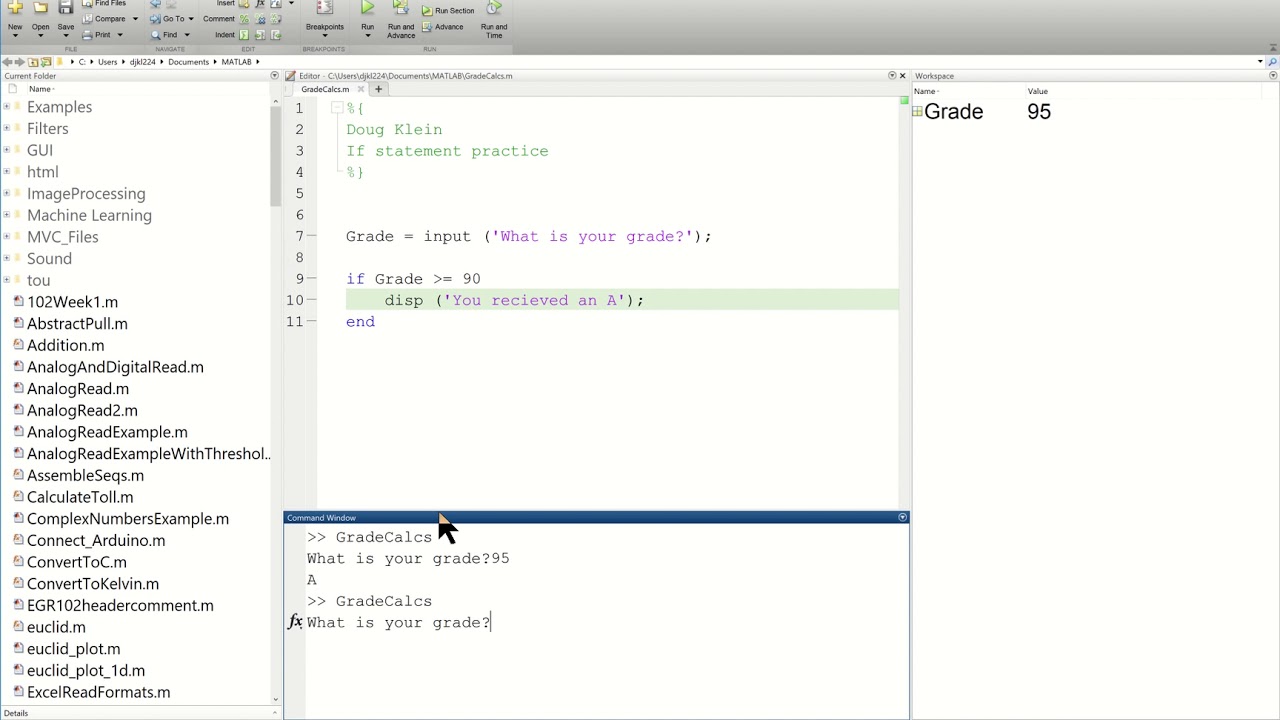Select the GradeCalcs.m editor tab
Viewport: 1280px width, 720px height.
tap(325, 89)
